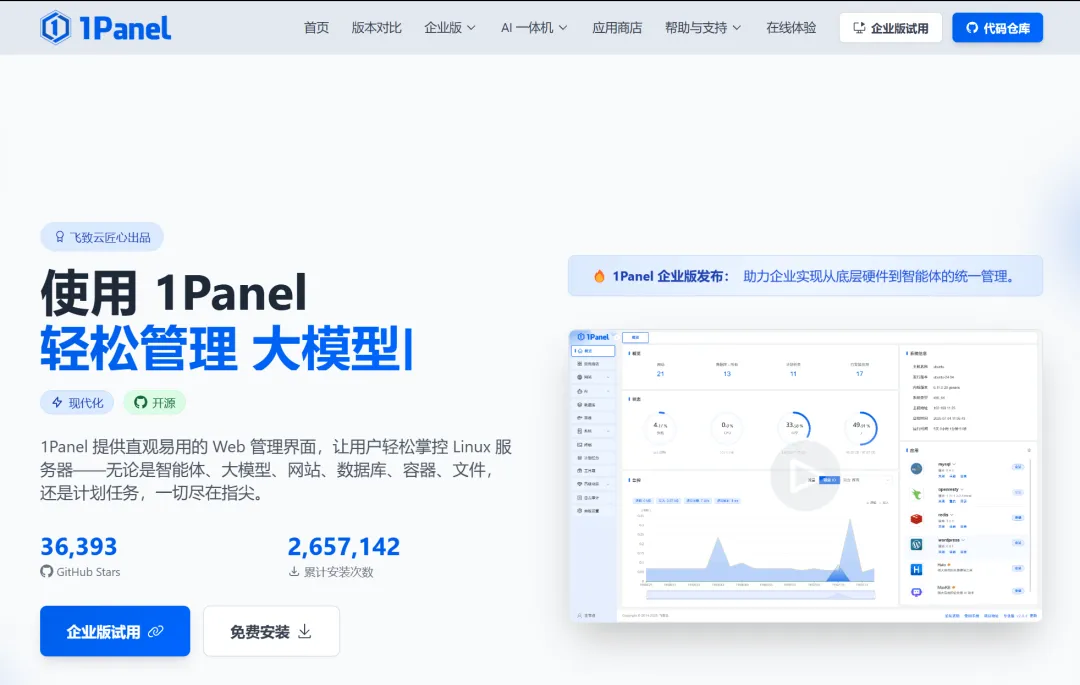
Task: Click the GitHub icon beside GitHub Stars
Action: pyautogui.click(x=46, y=571)
